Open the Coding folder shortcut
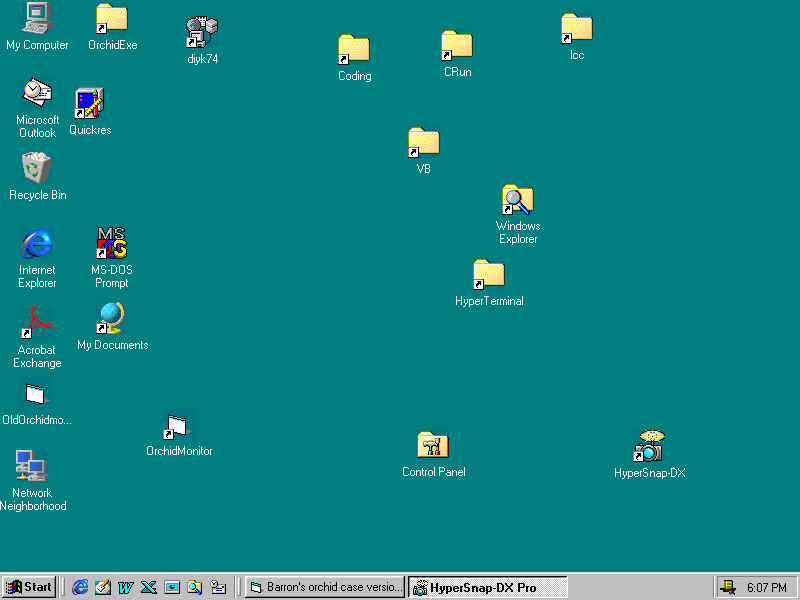The width and height of the screenshot is (800, 600). (x=354, y=50)
